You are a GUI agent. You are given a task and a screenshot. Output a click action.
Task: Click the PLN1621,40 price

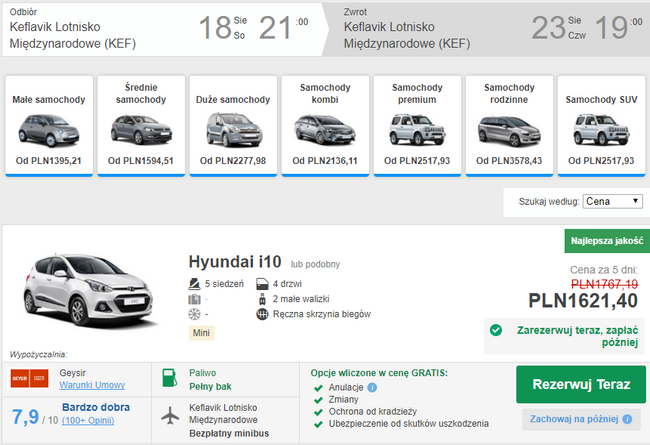point(583,301)
